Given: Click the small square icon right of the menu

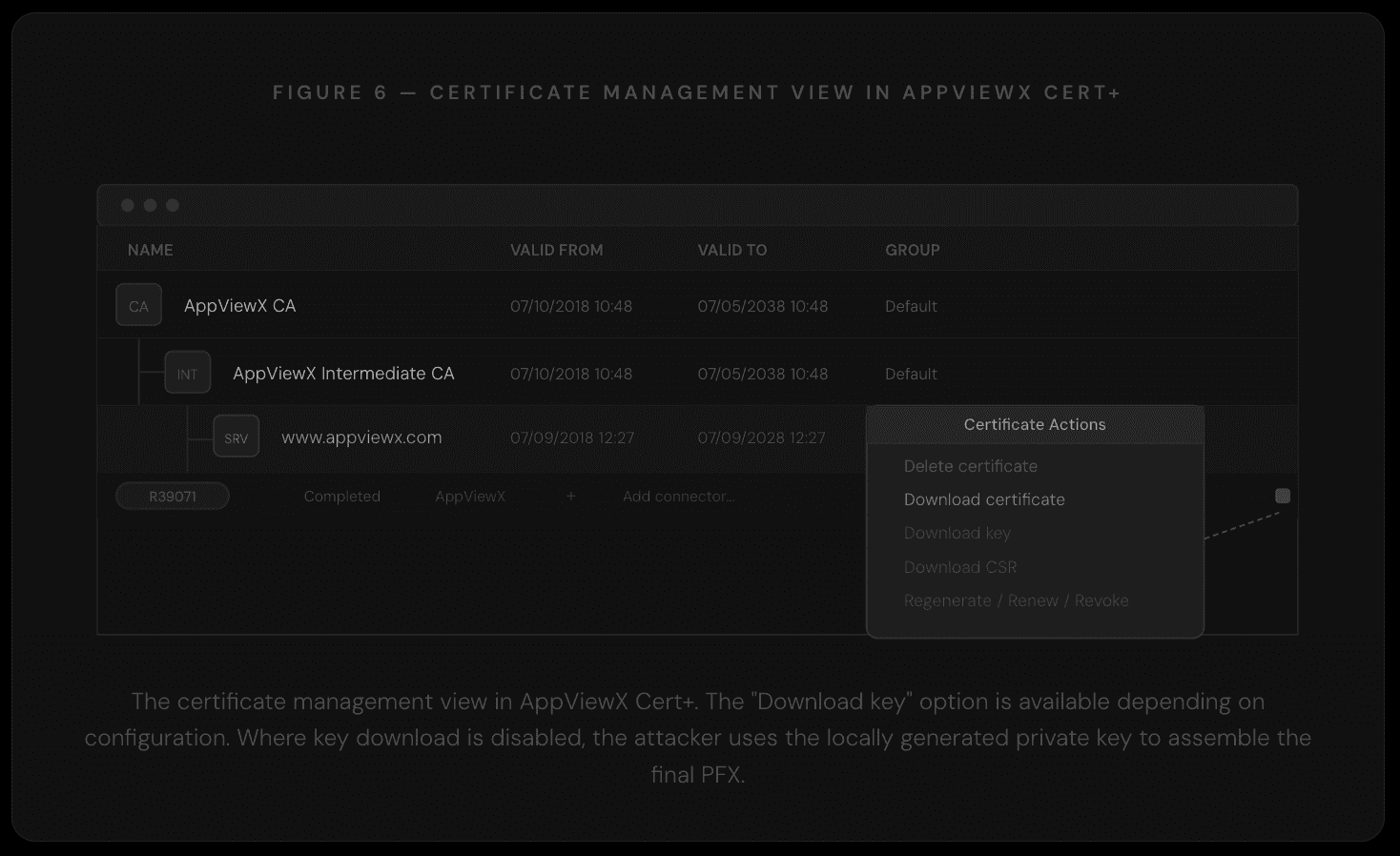Looking at the screenshot, I should click(x=1283, y=496).
